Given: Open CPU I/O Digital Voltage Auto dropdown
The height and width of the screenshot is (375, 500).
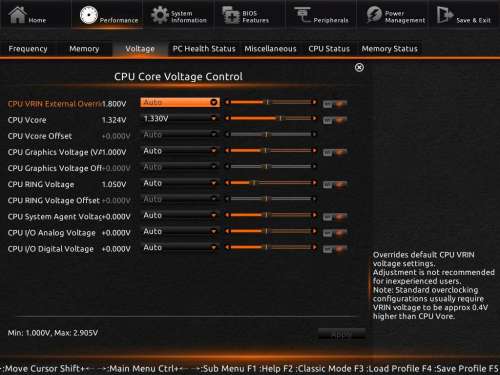Looking at the screenshot, I should click(180, 247).
